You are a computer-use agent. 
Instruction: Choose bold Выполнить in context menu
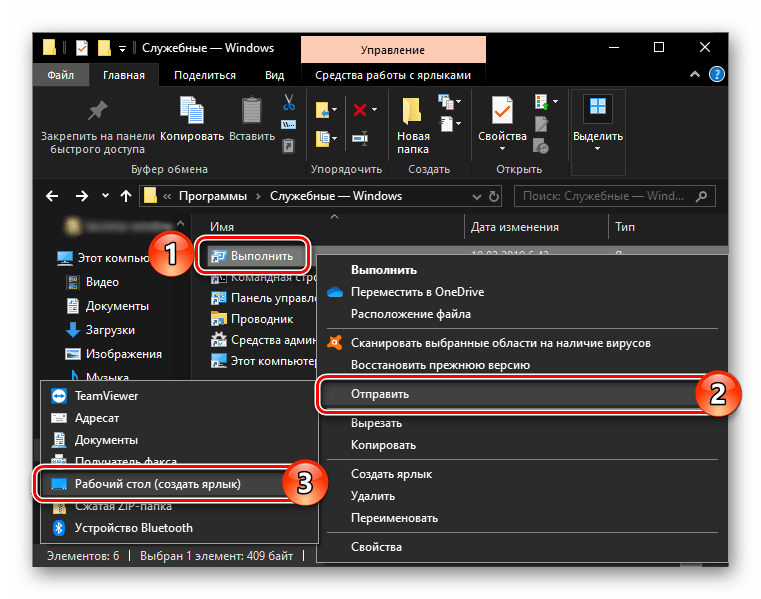(383, 270)
